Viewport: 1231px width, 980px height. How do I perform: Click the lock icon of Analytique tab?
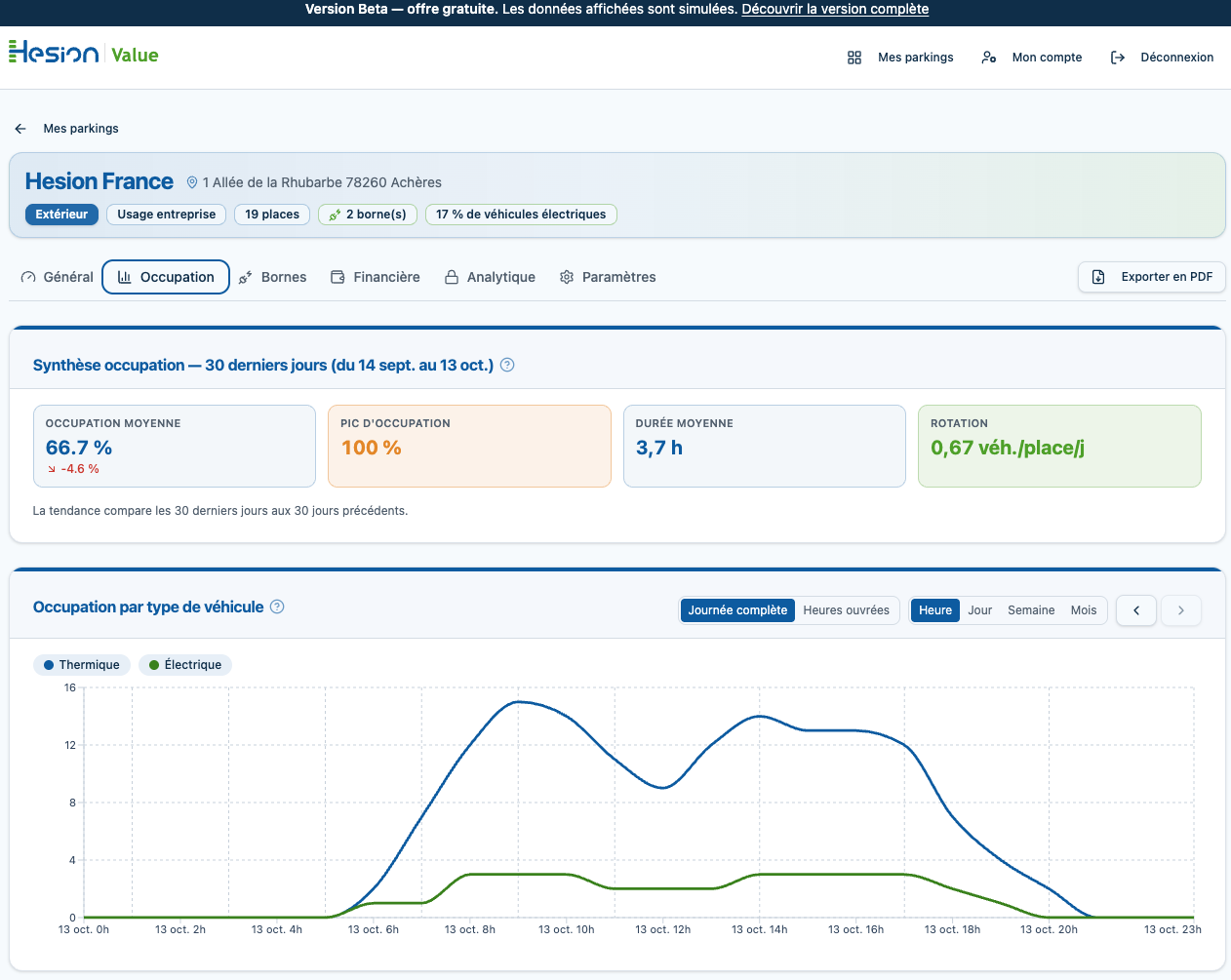[452, 277]
